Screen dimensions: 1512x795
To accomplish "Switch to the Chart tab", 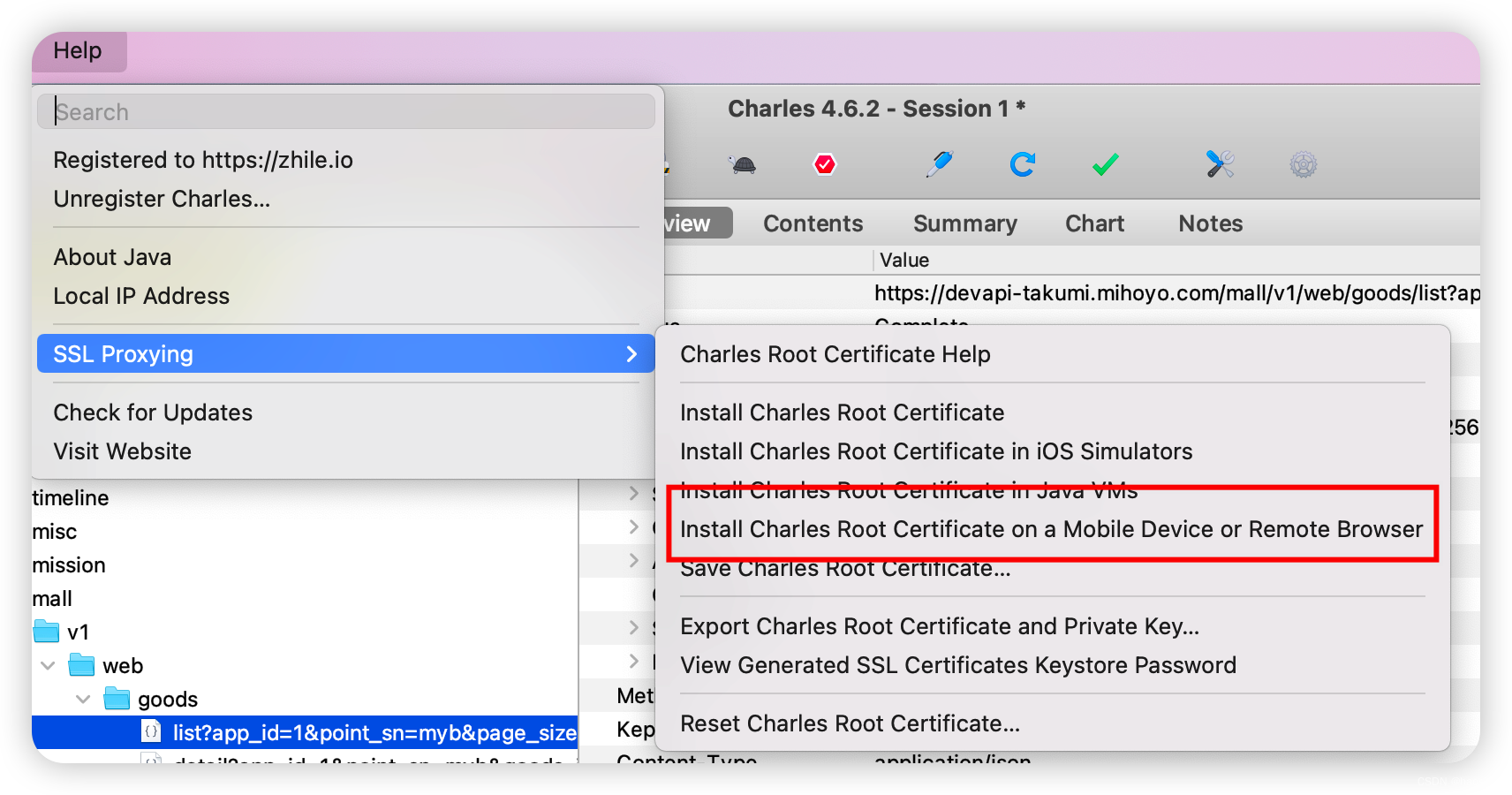I will pyautogui.click(x=1094, y=223).
